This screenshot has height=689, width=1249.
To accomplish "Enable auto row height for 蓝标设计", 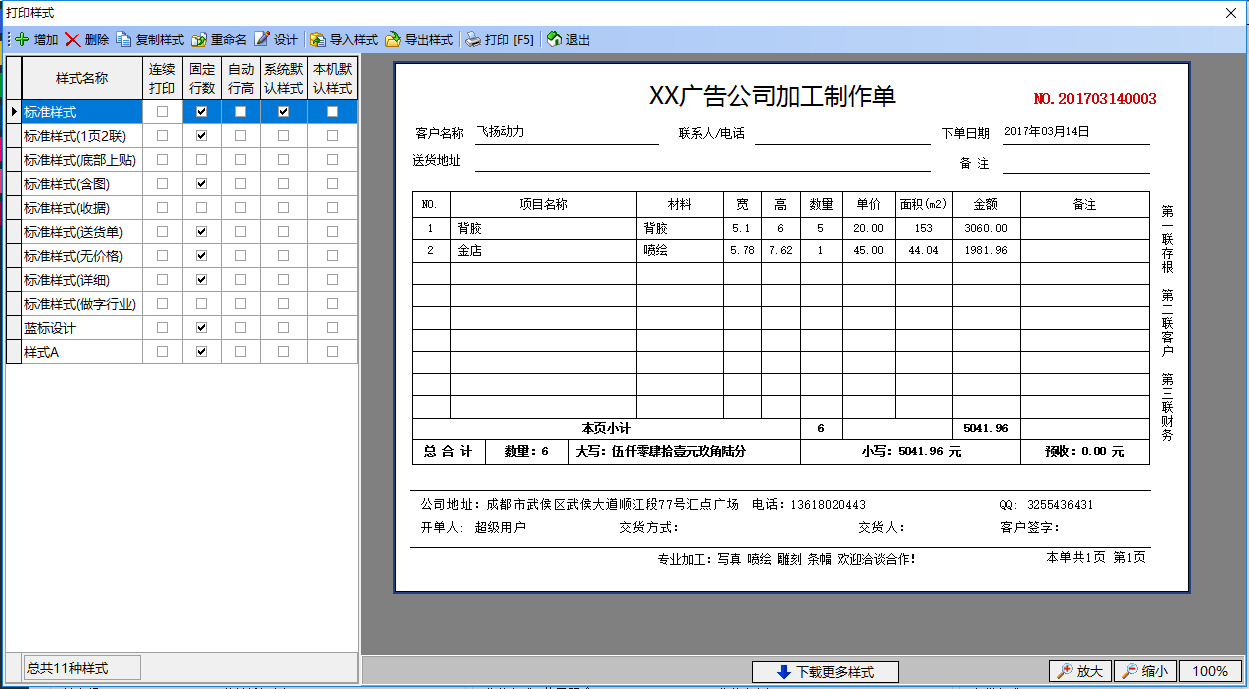I will [x=240, y=328].
